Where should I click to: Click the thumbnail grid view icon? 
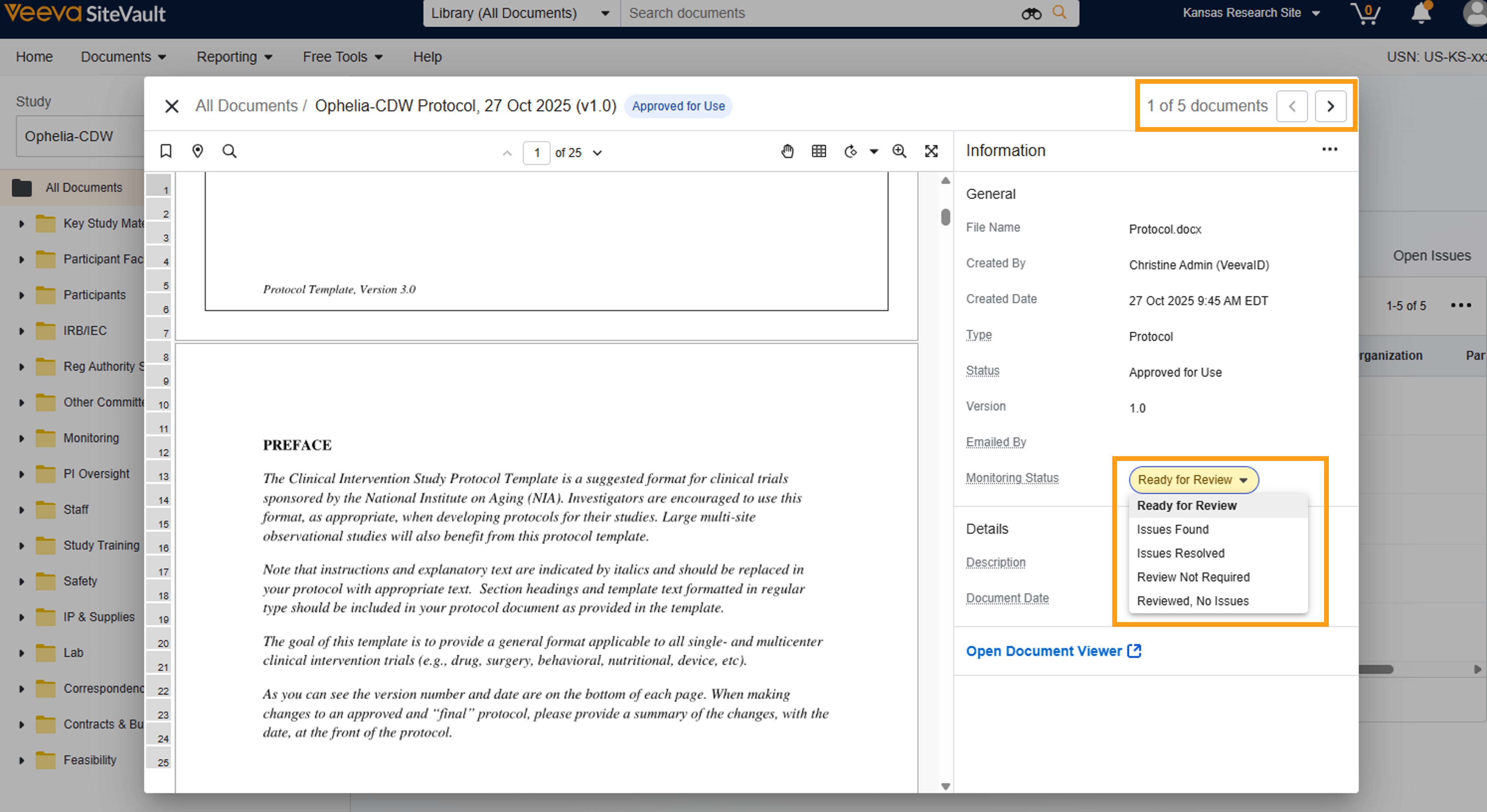[x=819, y=151]
